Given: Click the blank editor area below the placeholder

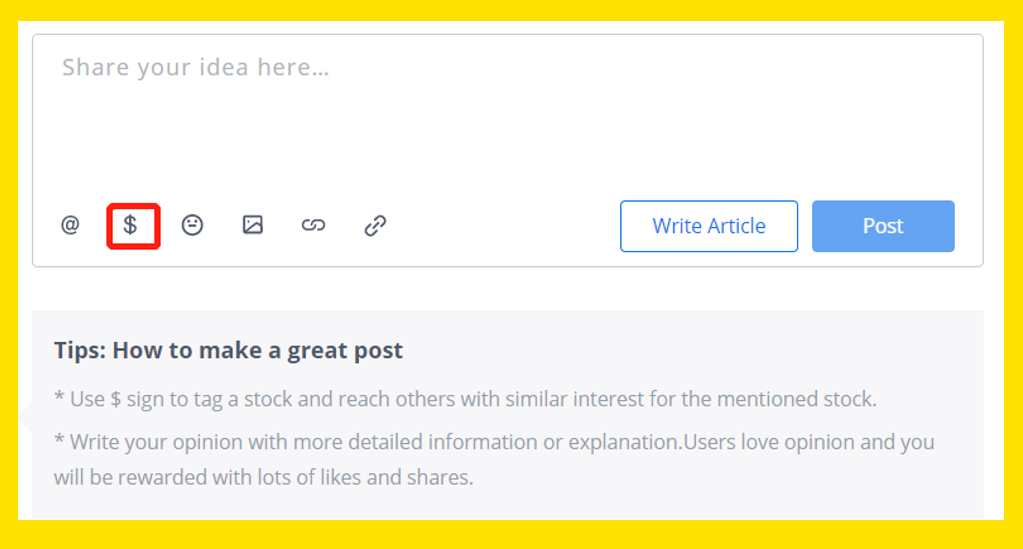Looking at the screenshot, I should [x=508, y=137].
